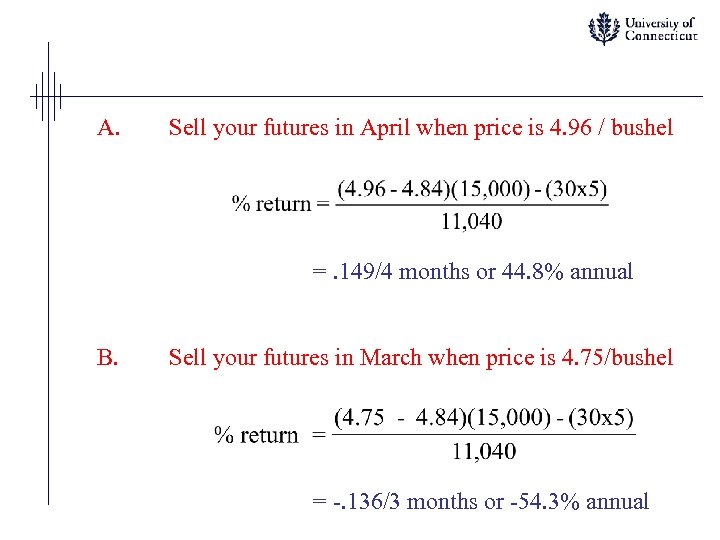The width and height of the screenshot is (720, 540).
Task: Click the University of Connecticut oak leaf logo
Action: [603, 28]
